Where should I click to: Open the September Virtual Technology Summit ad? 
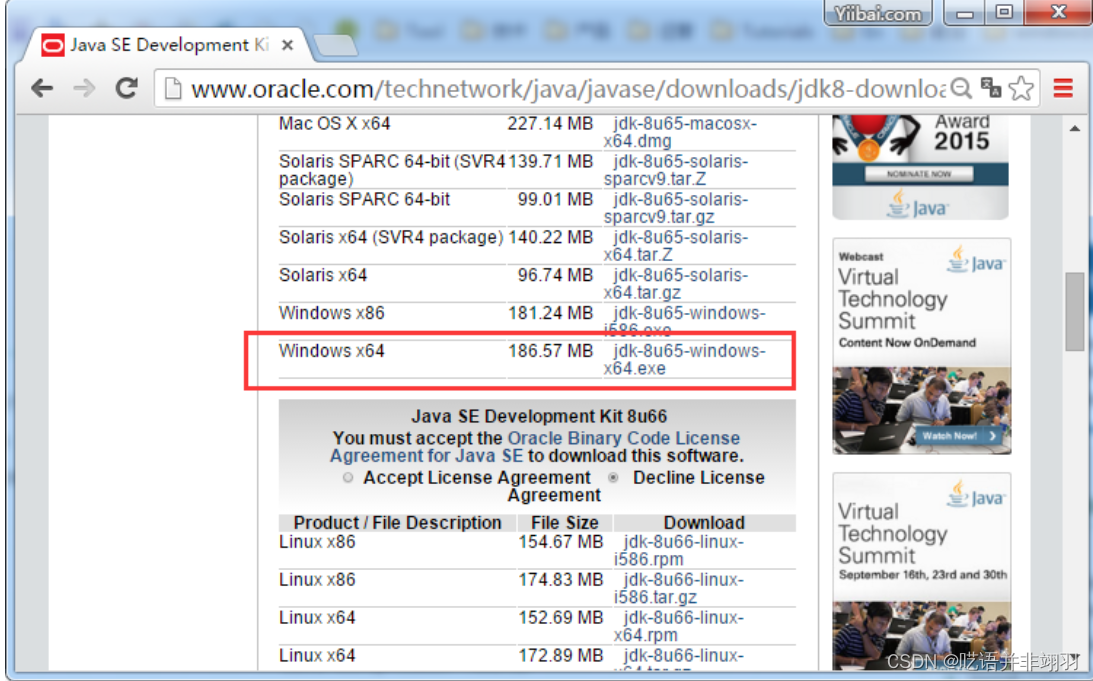point(922,572)
